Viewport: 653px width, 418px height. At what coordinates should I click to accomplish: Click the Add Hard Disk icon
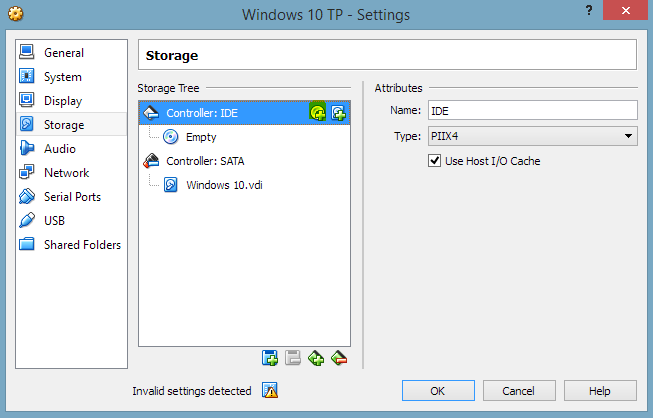(x=338, y=112)
